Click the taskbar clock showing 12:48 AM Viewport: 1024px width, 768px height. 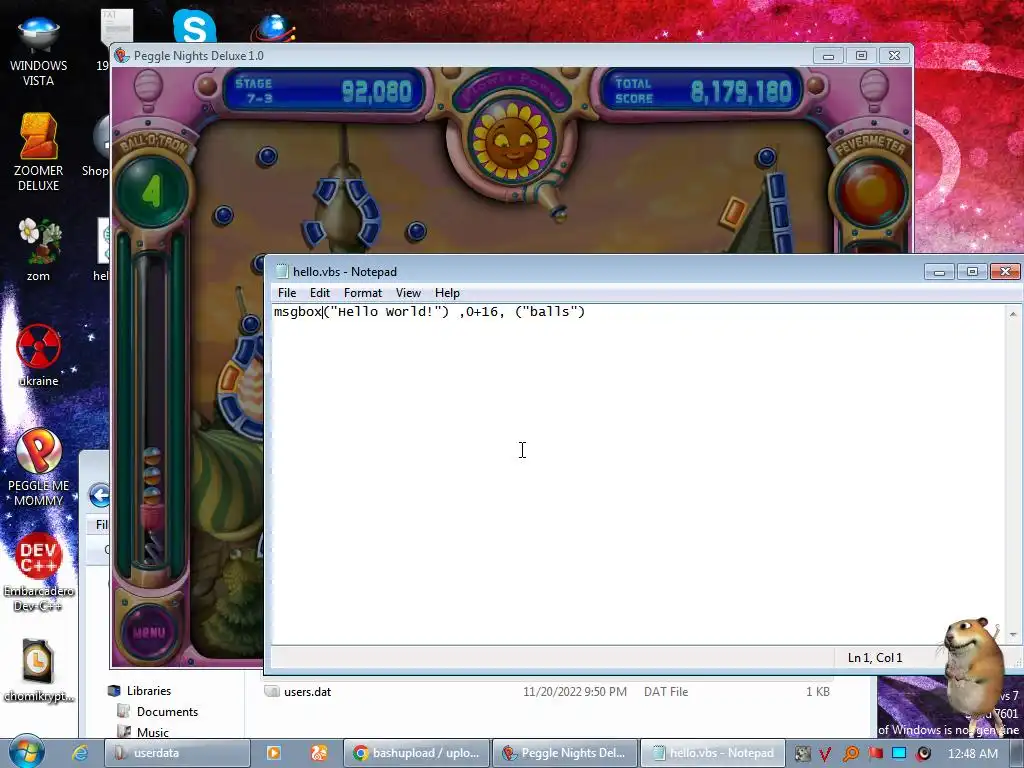[973, 754]
